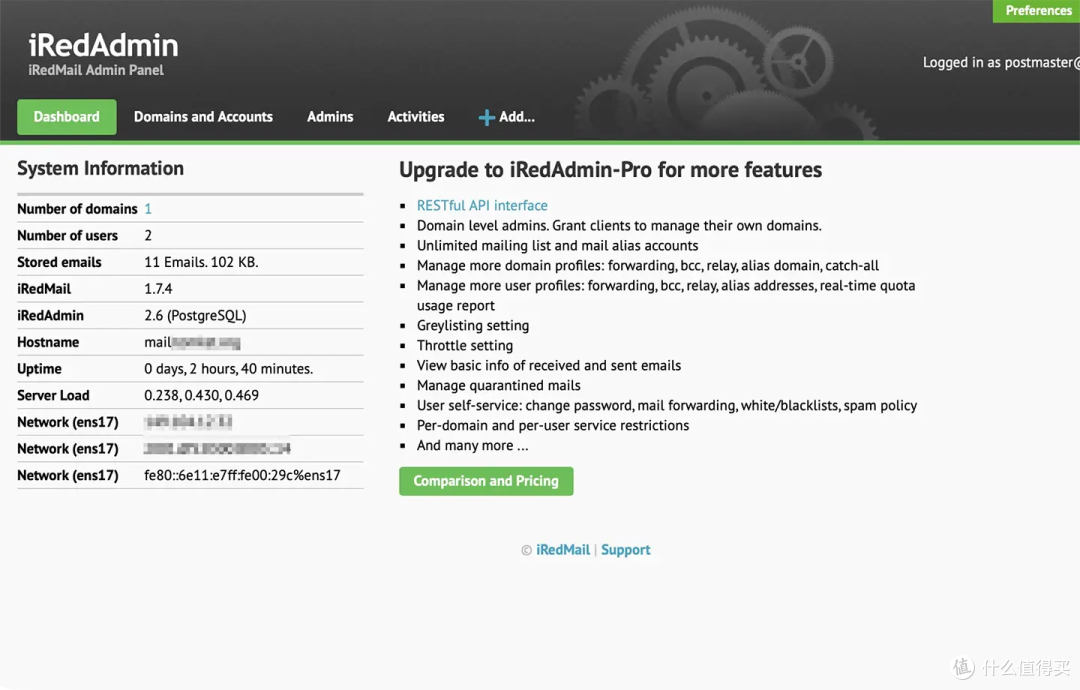Screen dimensions: 1080x690
Task: Go to Domains and Accounts
Action: [x=203, y=117]
